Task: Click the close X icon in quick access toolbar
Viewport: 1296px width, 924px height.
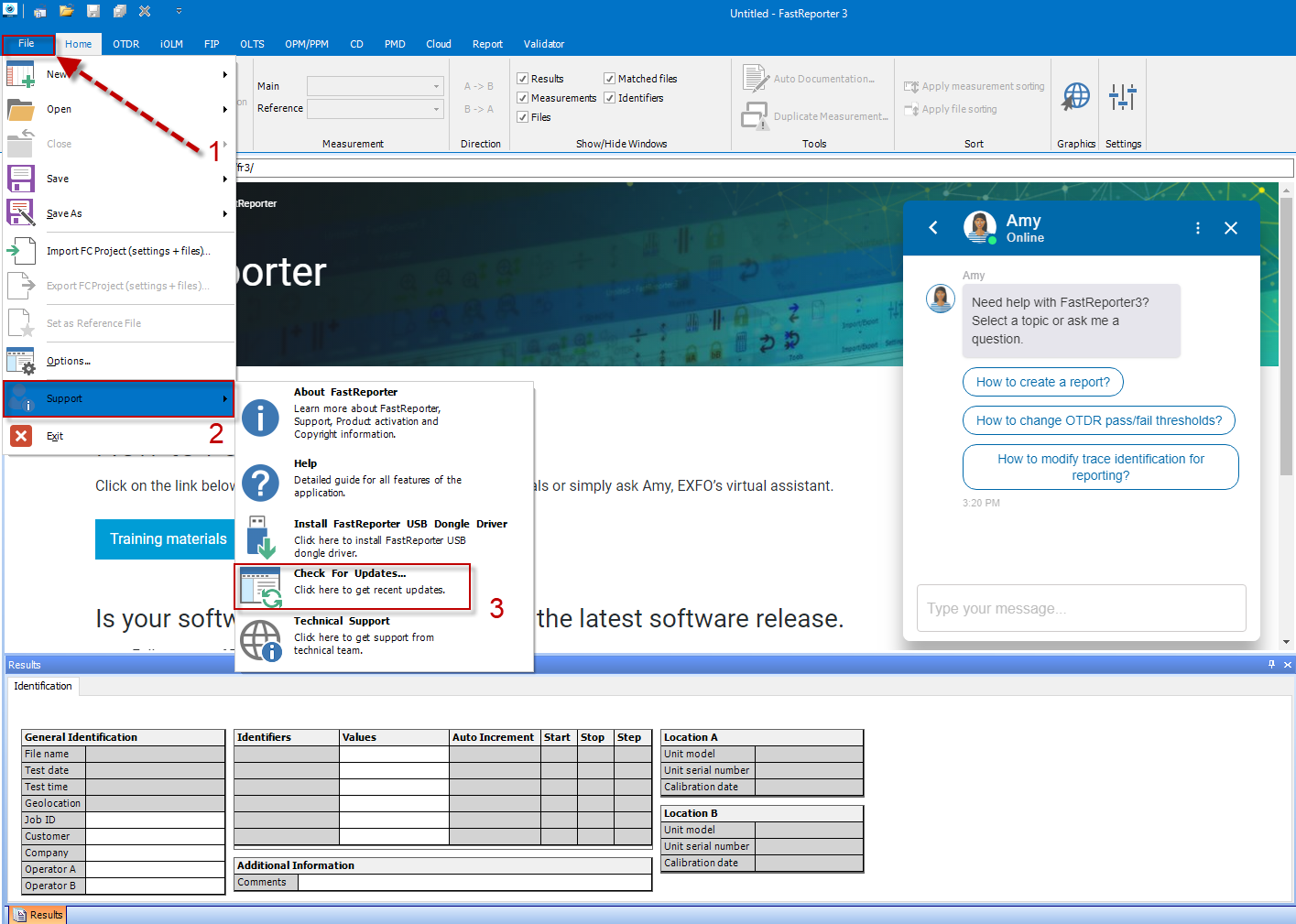Action: click(x=145, y=12)
